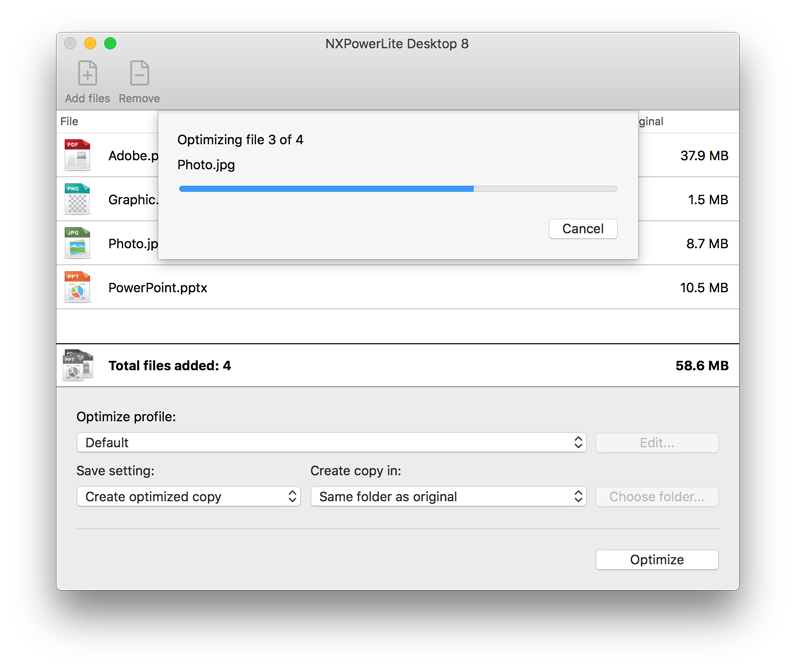795x670 pixels.
Task: Cancel the optimization in progress
Action: coord(582,229)
